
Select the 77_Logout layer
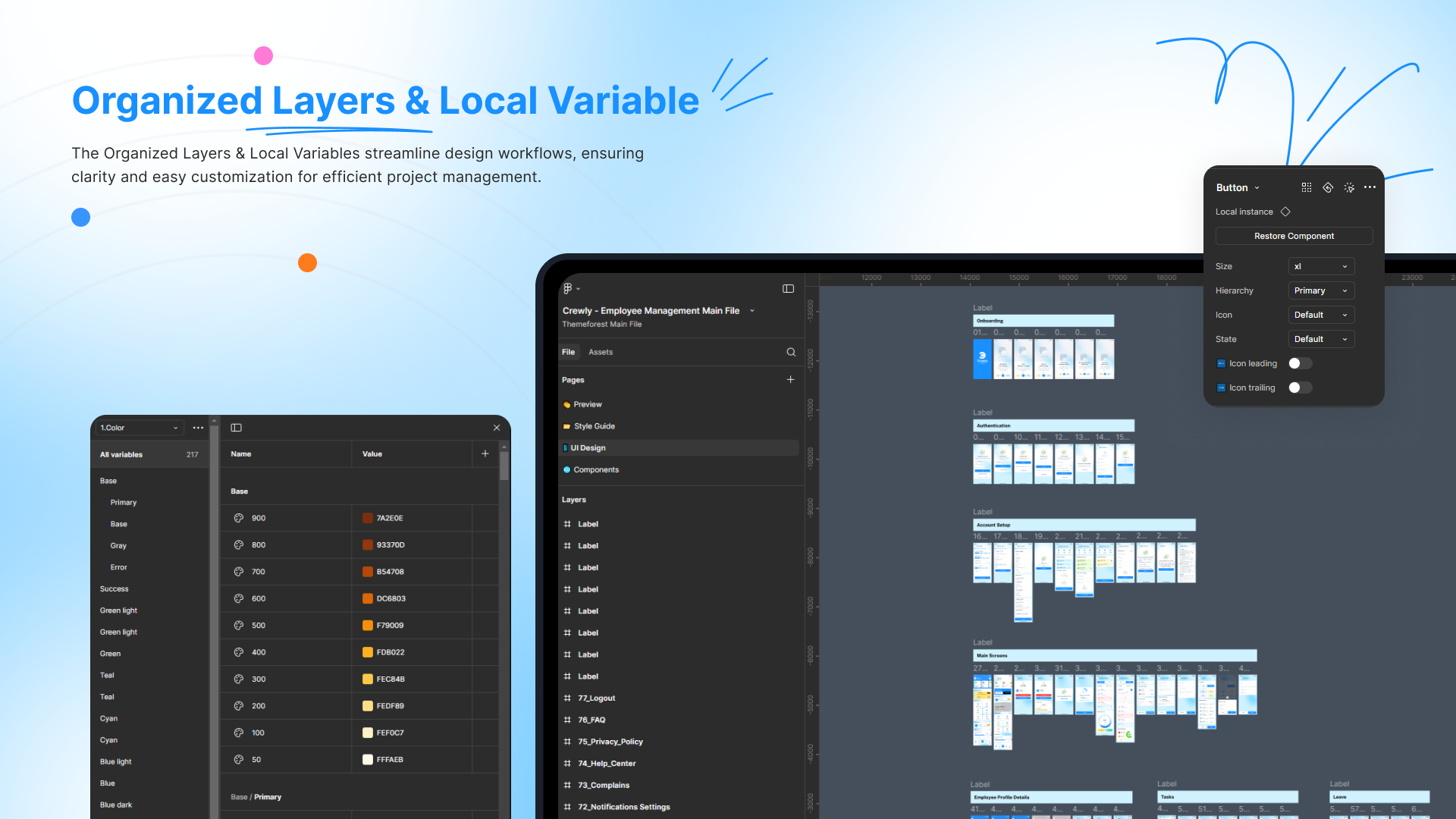tap(596, 698)
